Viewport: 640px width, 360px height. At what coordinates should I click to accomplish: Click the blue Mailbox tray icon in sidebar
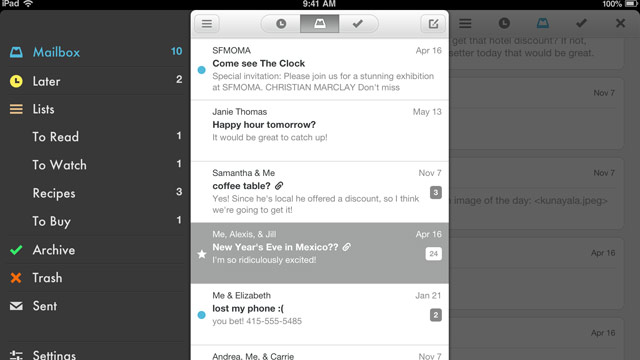point(16,52)
